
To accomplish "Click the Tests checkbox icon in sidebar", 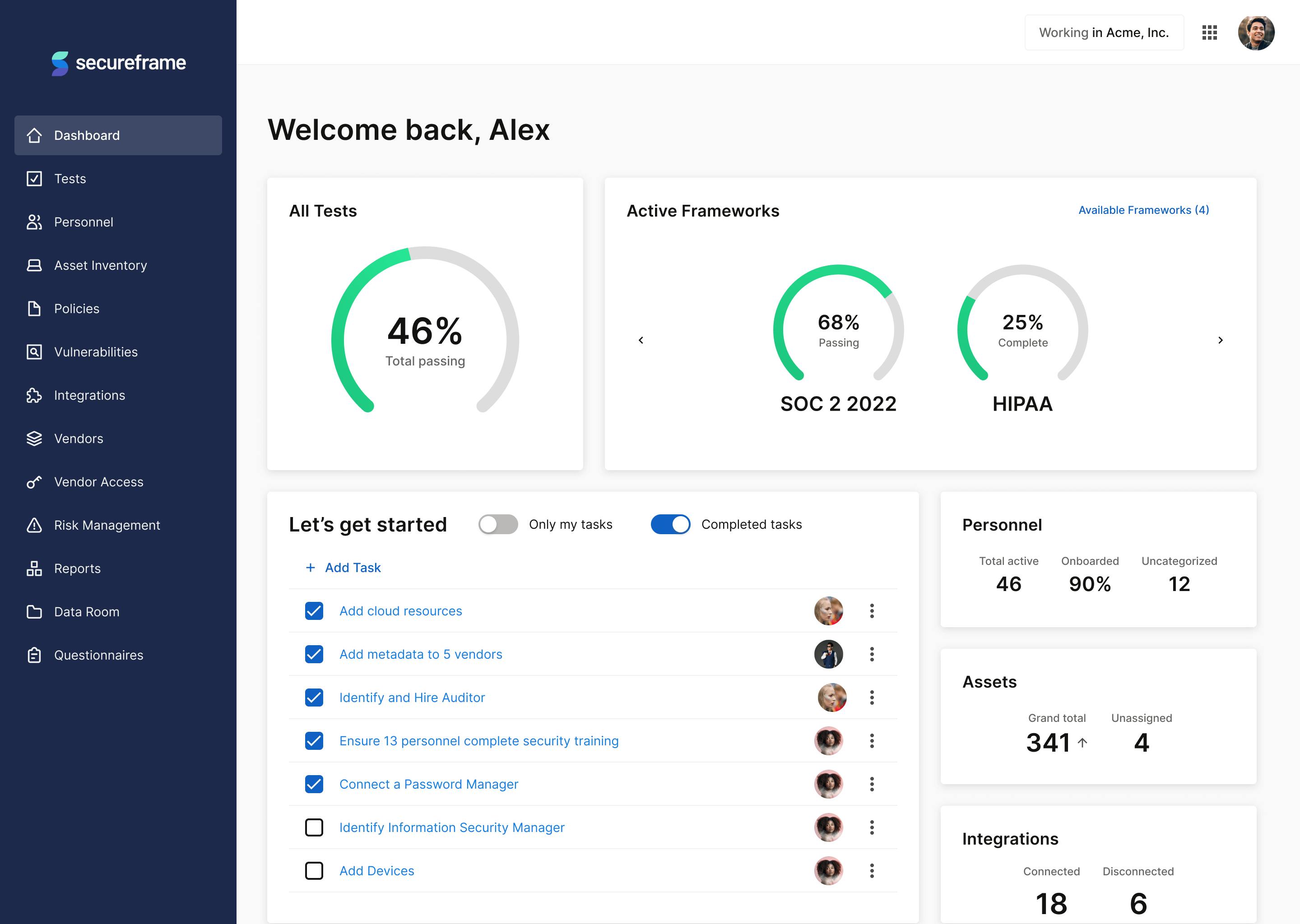I will 34,179.
